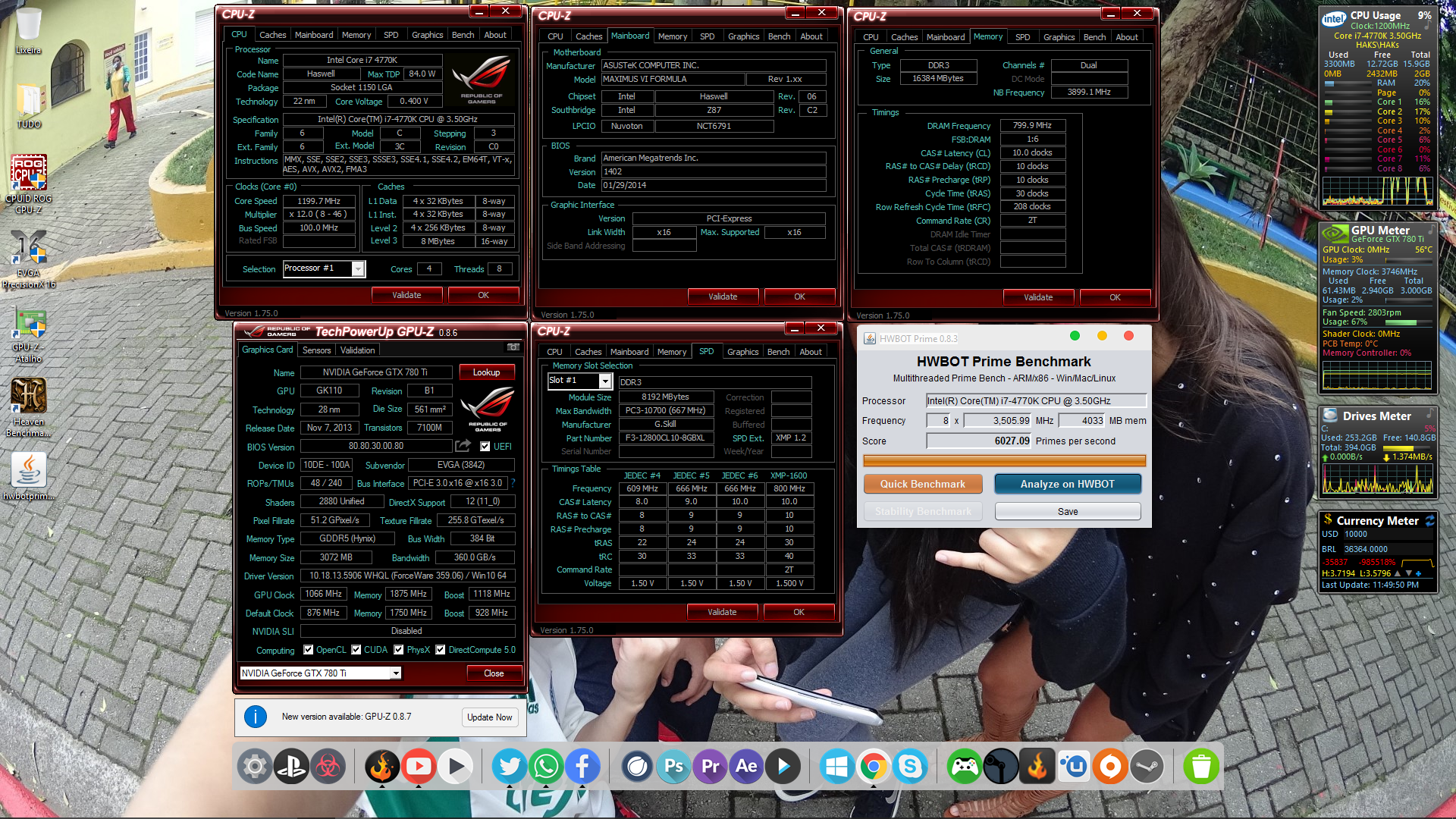This screenshot has width=1456, height=819.
Task: Click the GPU Meter title
Action: tap(1380, 230)
